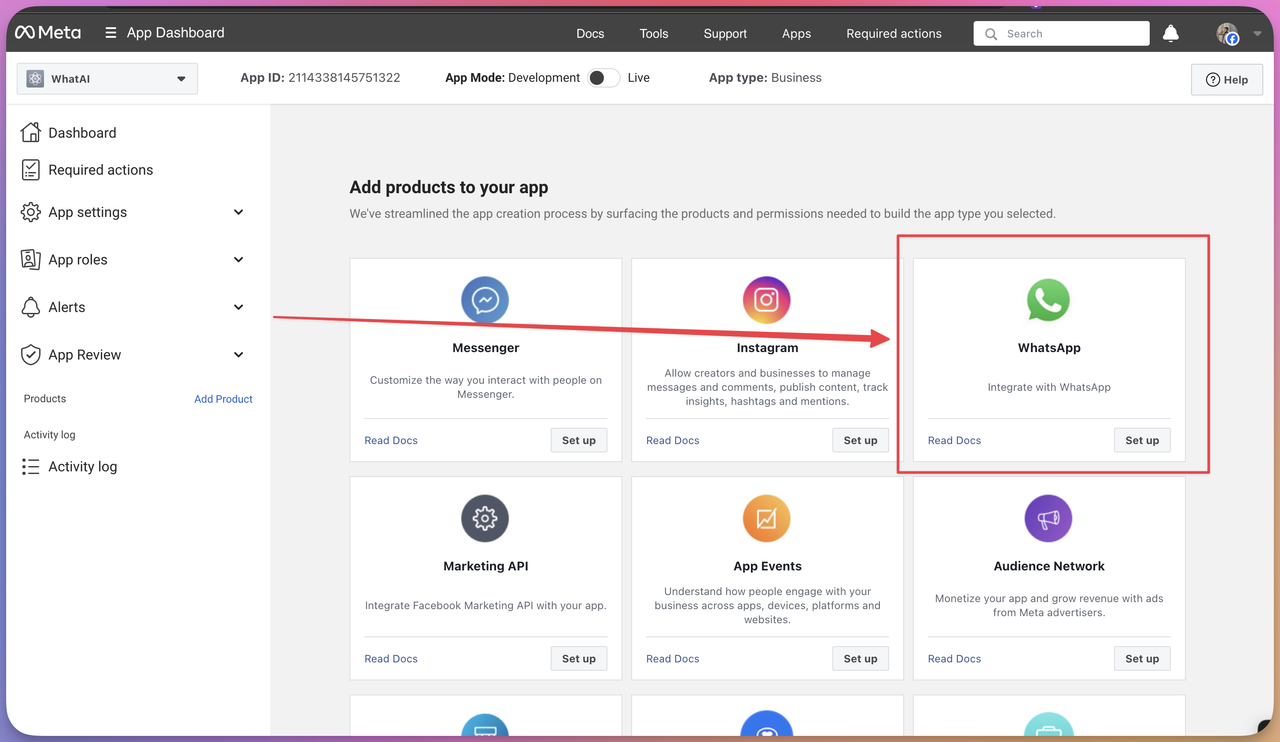Open the Support menu in top bar
1280x742 pixels.
click(x=725, y=33)
